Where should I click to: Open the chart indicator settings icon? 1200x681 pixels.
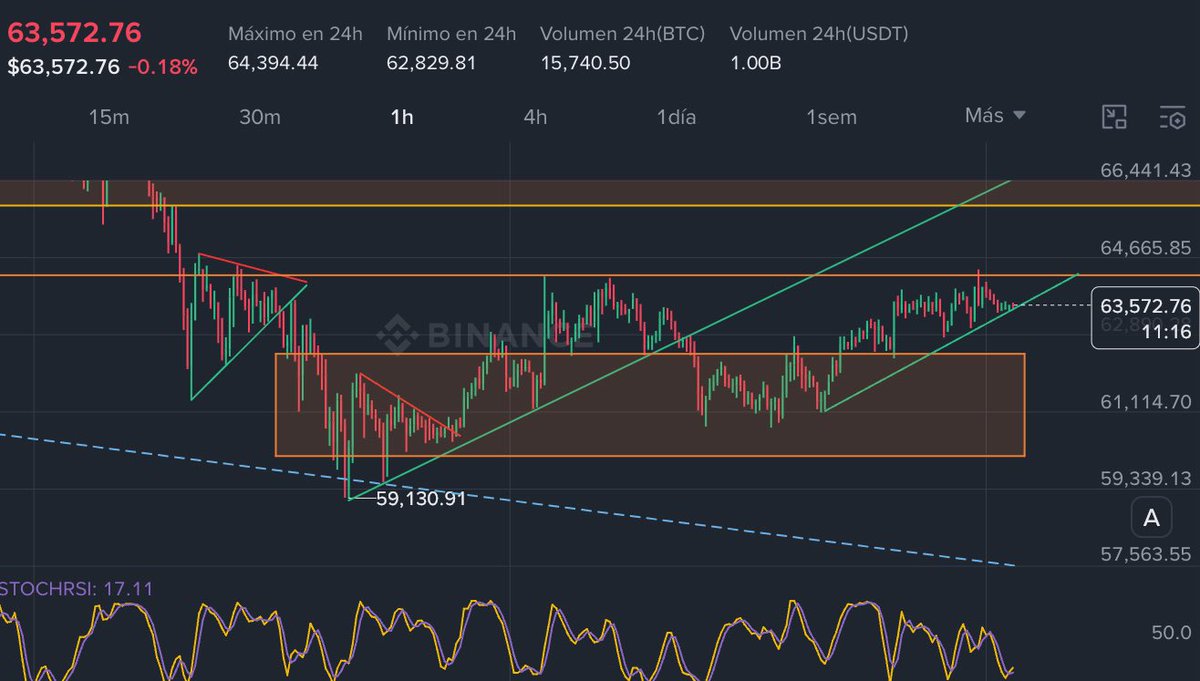click(x=1172, y=117)
